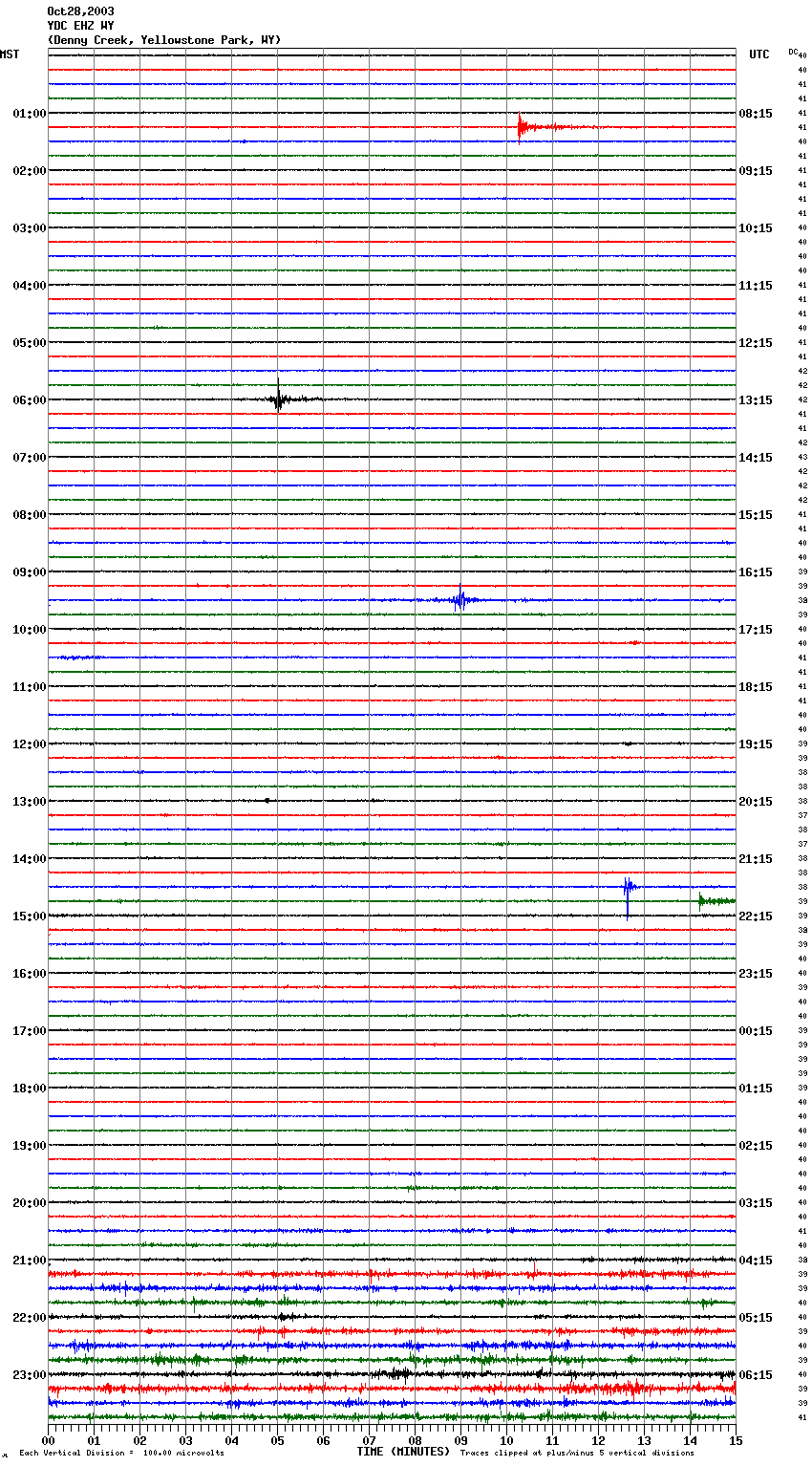The height and width of the screenshot is (1466, 812).
Task: Click the 10 minute tick on bottom axis
Action: pyautogui.click(x=507, y=1441)
